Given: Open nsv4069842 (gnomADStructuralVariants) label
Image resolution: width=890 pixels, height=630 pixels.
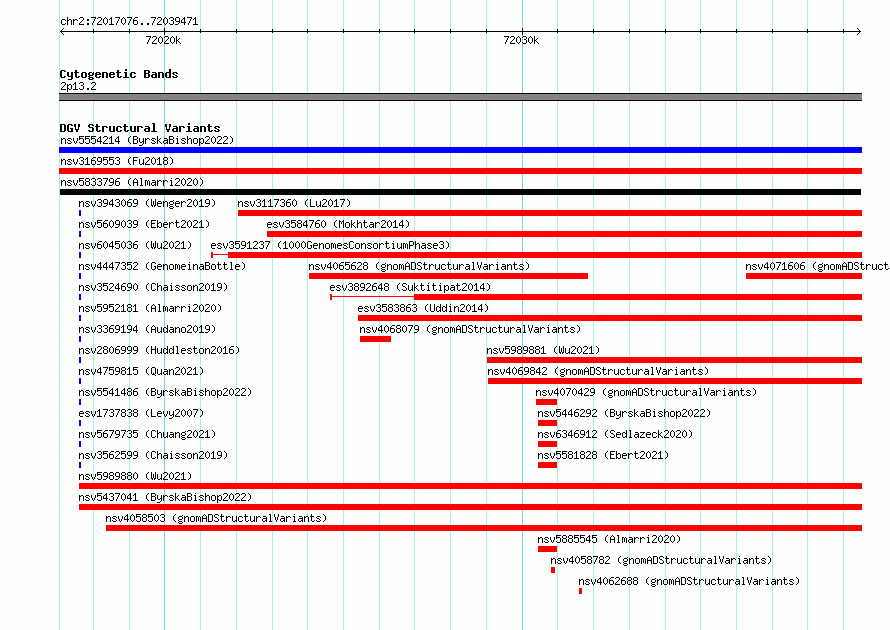Looking at the screenshot, I should [x=598, y=371].
